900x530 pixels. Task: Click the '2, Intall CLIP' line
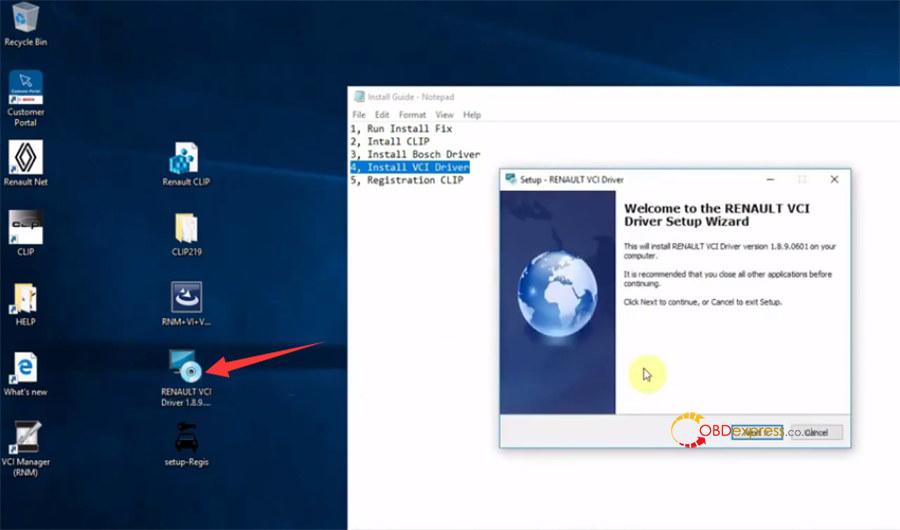390,141
